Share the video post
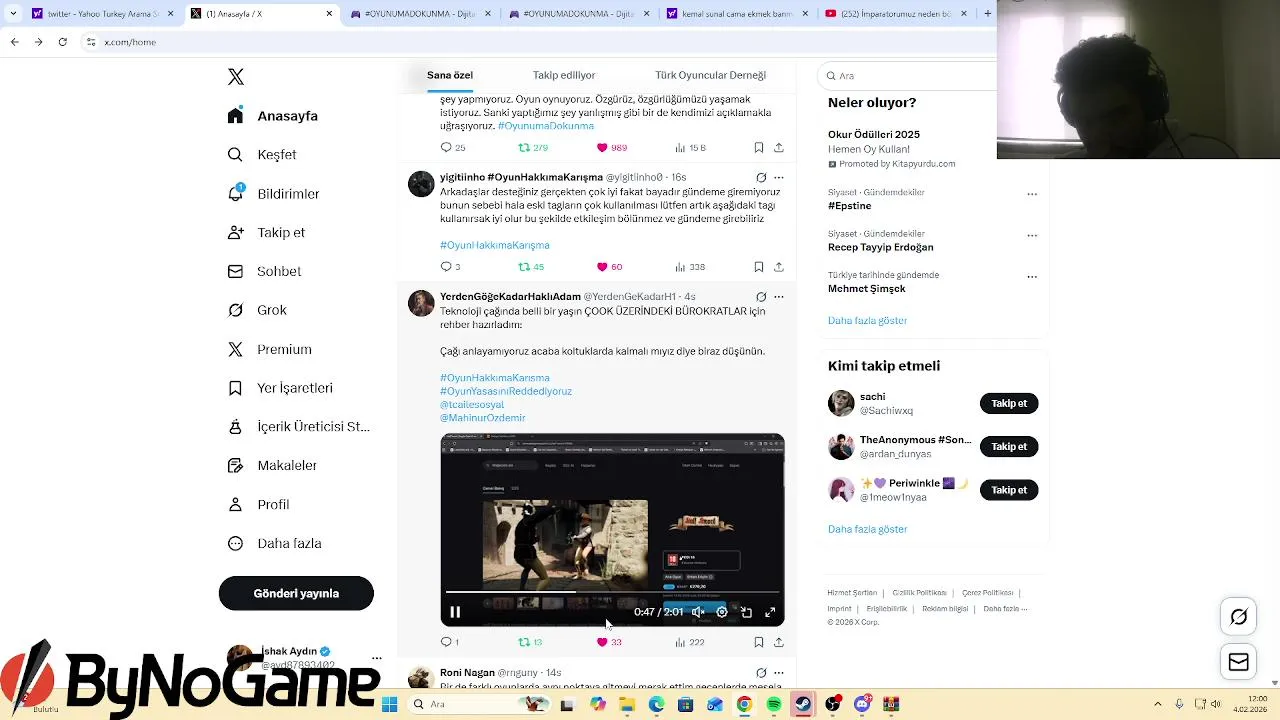This screenshot has height=720, width=1280. tap(779, 642)
